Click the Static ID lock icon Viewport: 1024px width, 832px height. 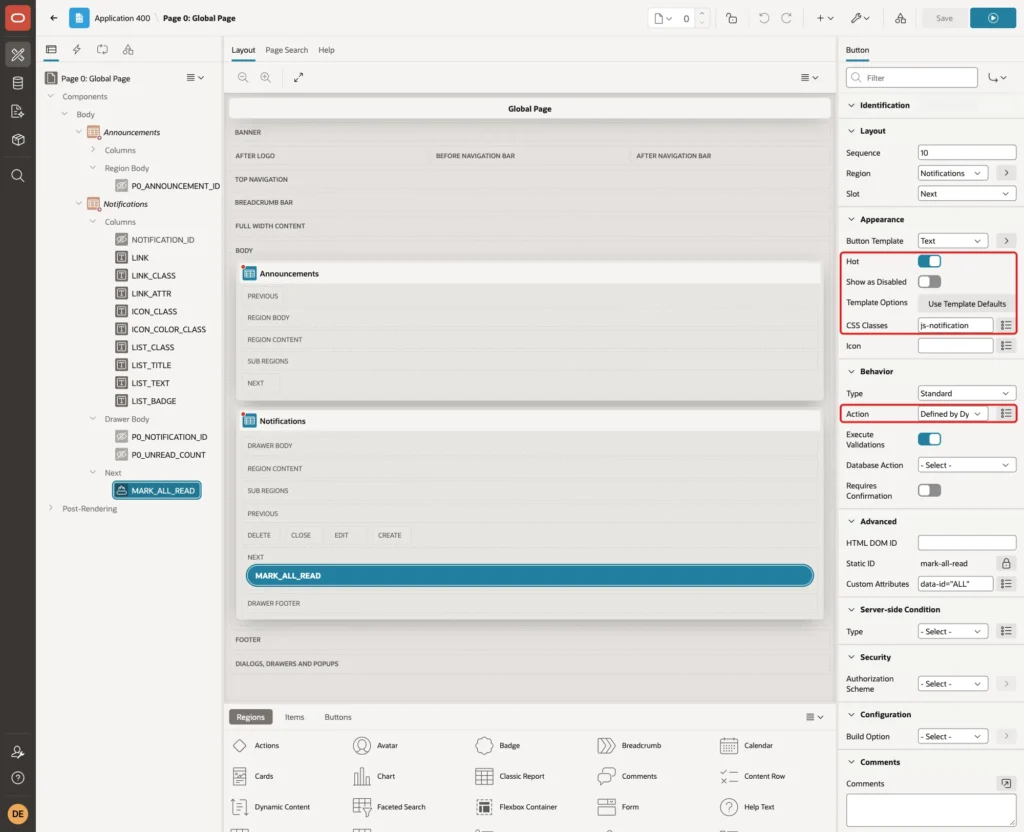[1006, 563]
